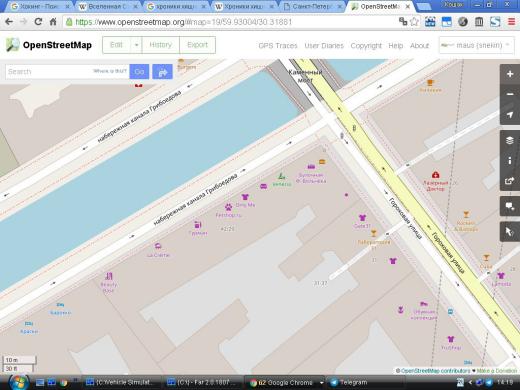520x390 pixels.
Task: Focus the Search input field
Action: point(49,72)
